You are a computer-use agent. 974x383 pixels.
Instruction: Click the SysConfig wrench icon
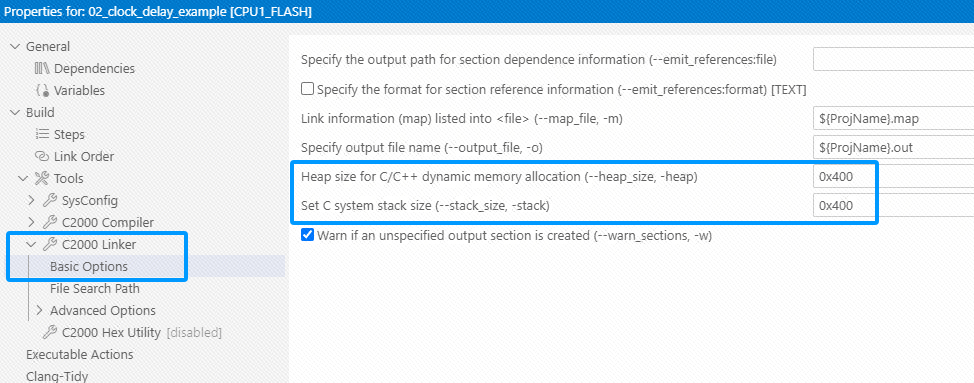coord(50,201)
